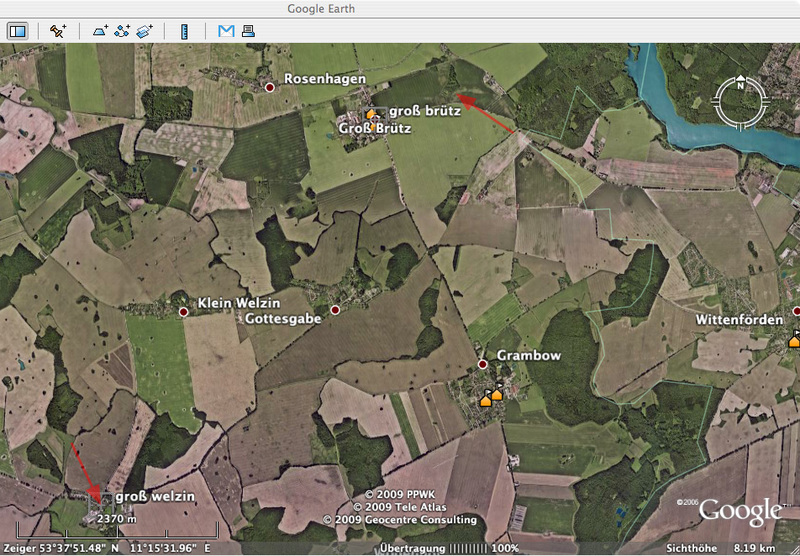Screen dimensions: 800x556
Task: Select the Add Path tool
Action: pyautogui.click(x=123, y=31)
